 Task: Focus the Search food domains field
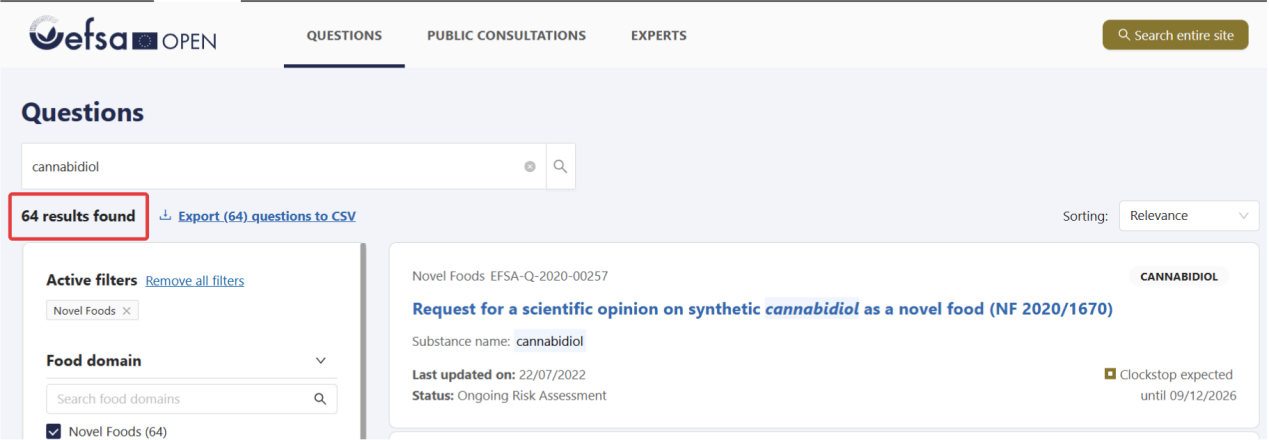coord(180,399)
